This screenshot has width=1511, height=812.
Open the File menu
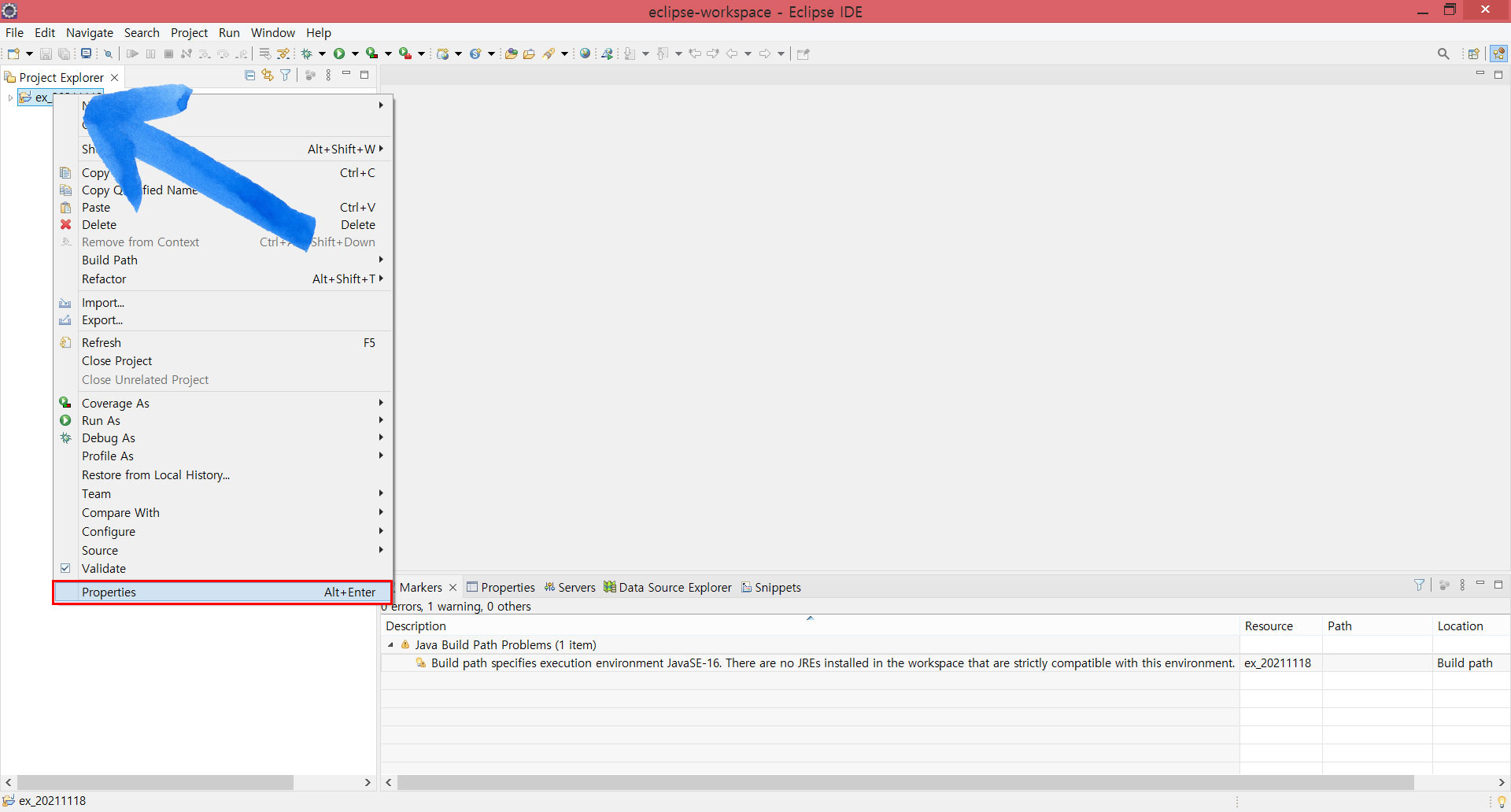14,32
